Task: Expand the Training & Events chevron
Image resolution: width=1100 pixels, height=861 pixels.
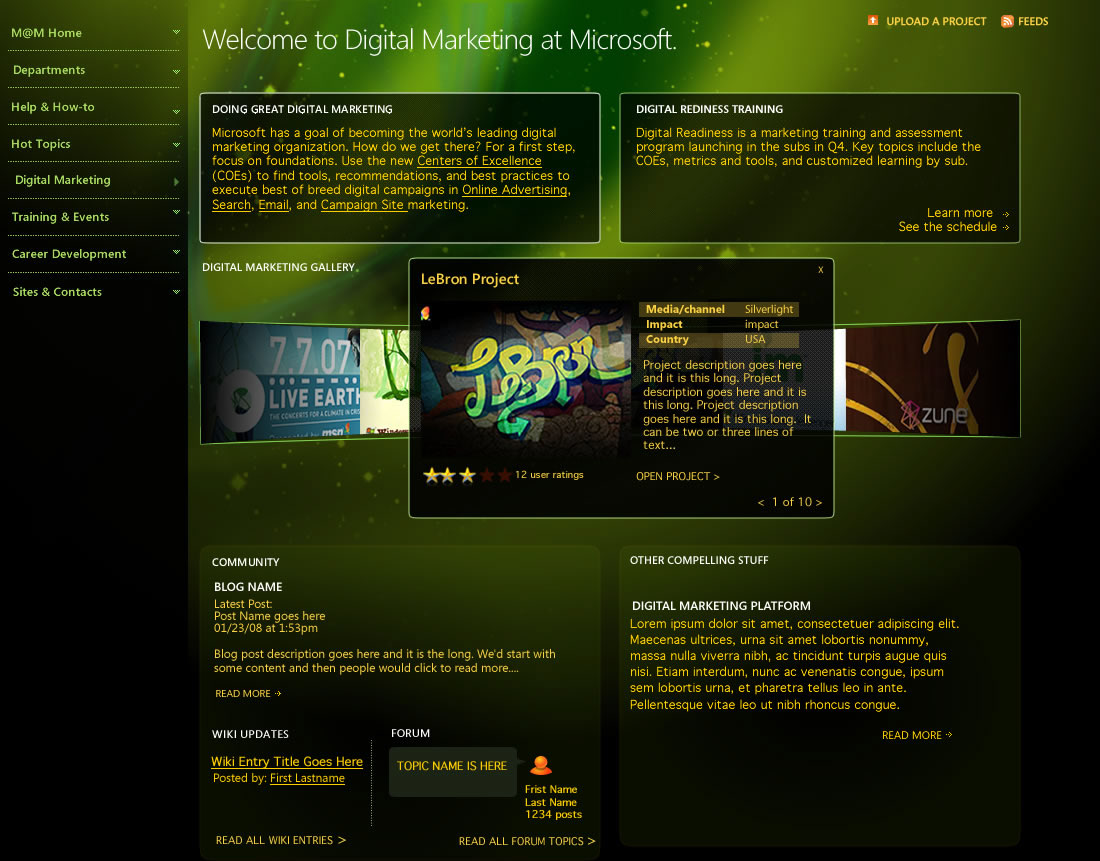Action: point(176,212)
